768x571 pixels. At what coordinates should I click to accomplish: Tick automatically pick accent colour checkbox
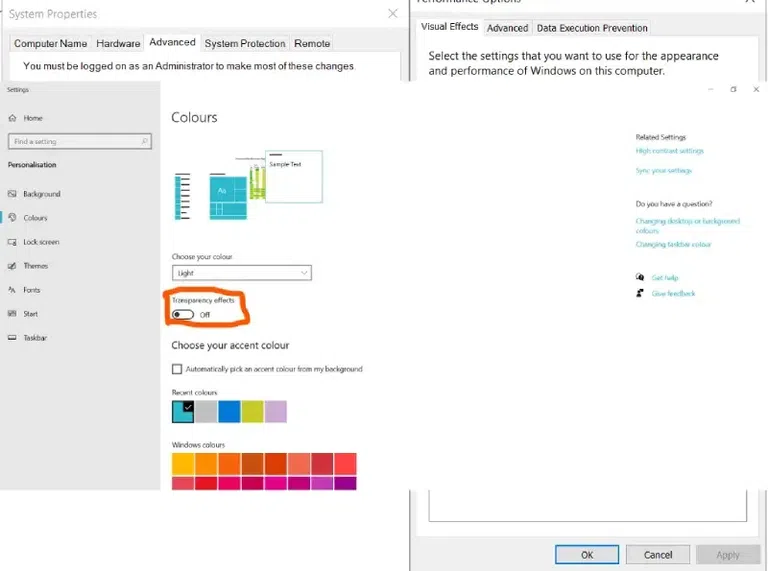[177, 369]
